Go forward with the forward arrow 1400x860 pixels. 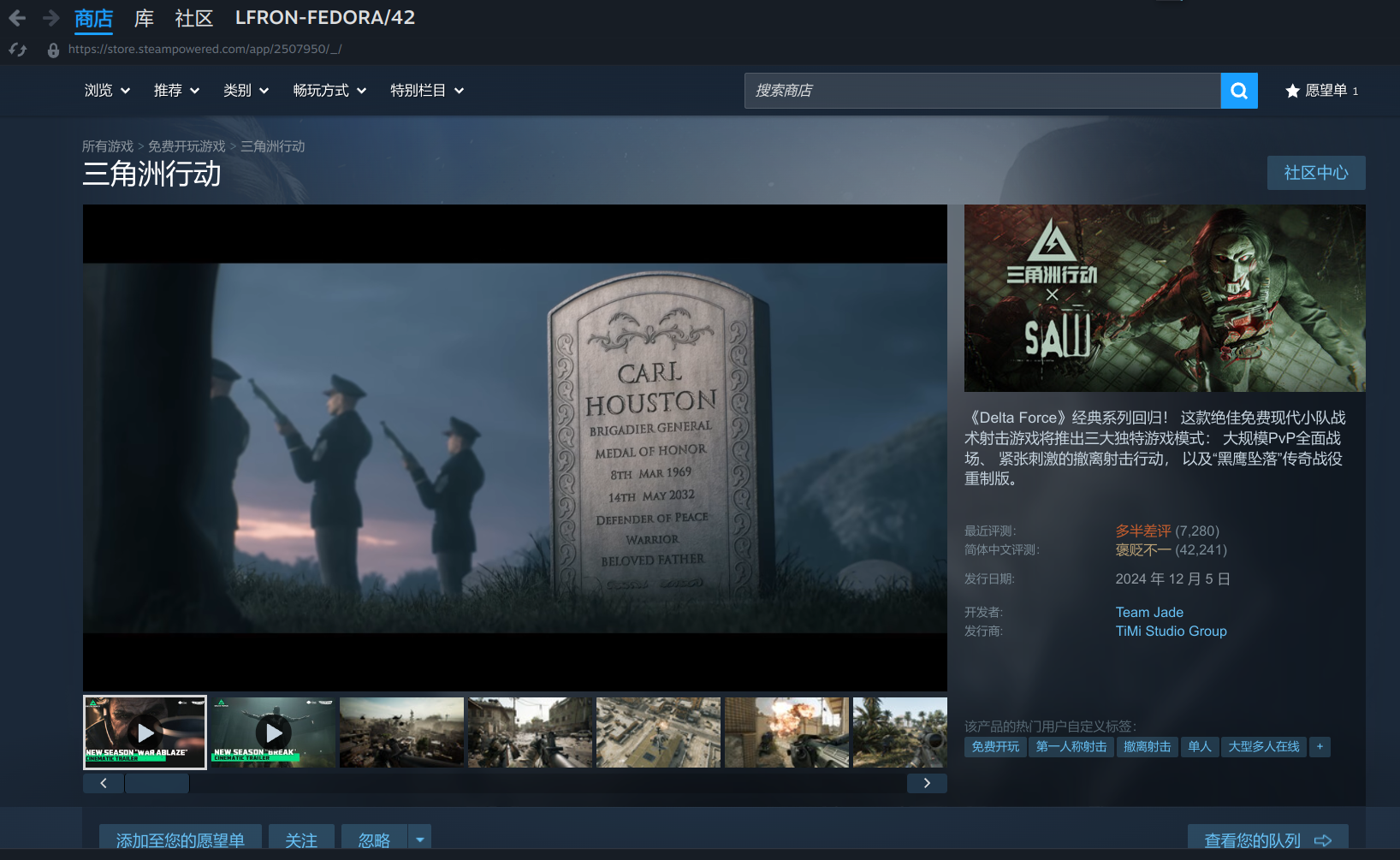[51, 18]
